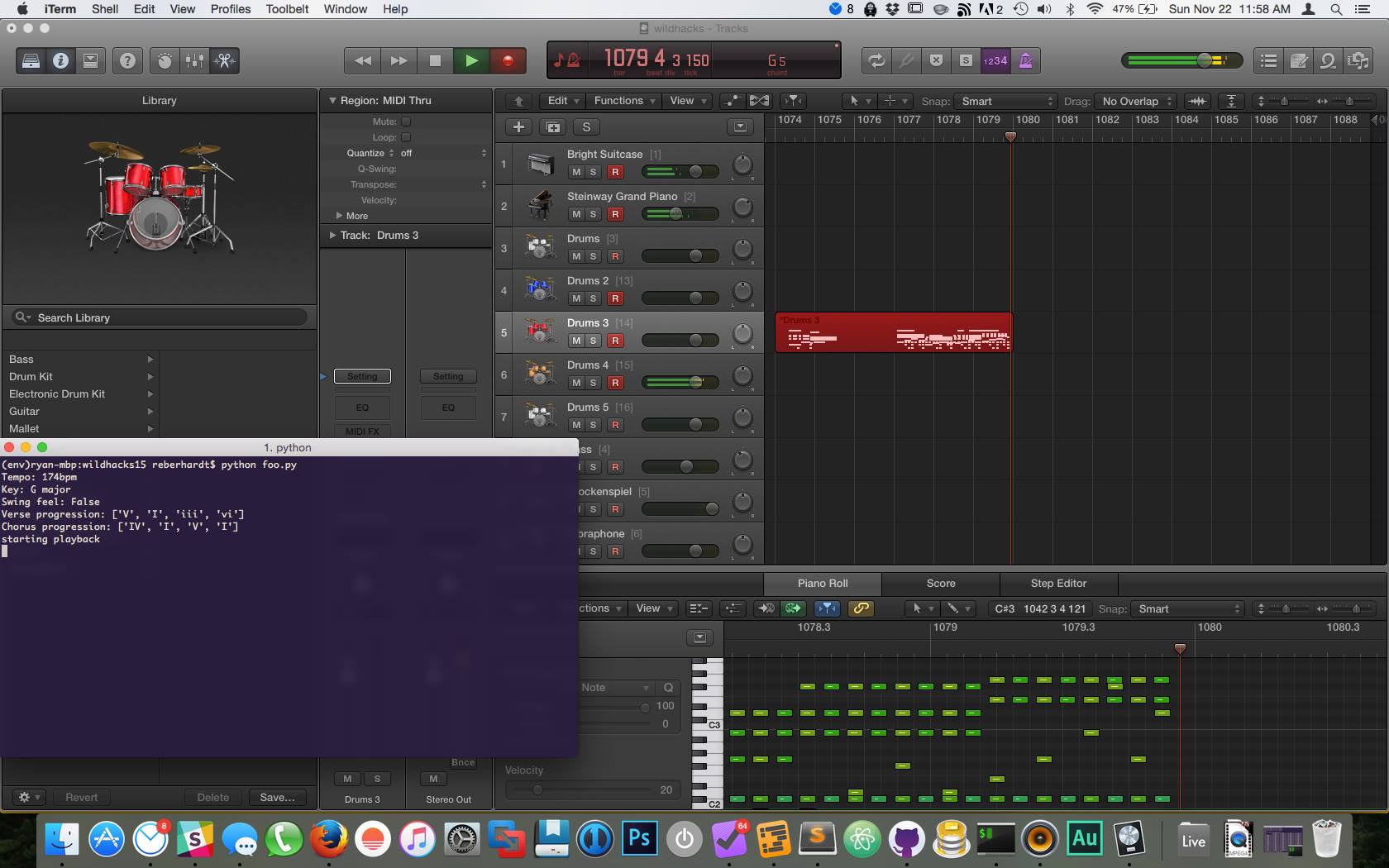Solo the Steinway Grand Piano track
Viewport: 1389px width, 868px height.
pyautogui.click(x=593, y=214)
